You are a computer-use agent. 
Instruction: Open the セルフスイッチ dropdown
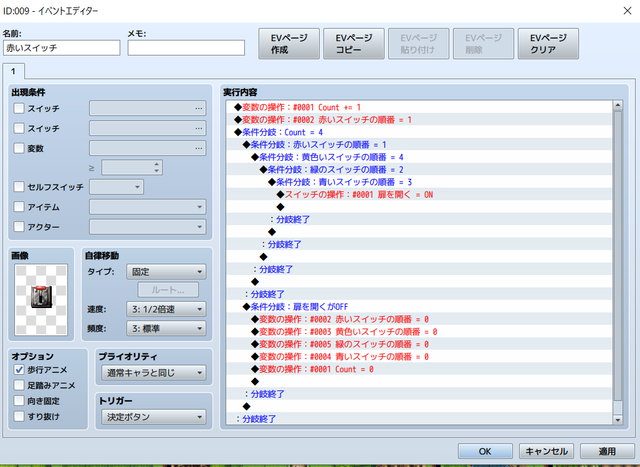[x=117, y=187]
